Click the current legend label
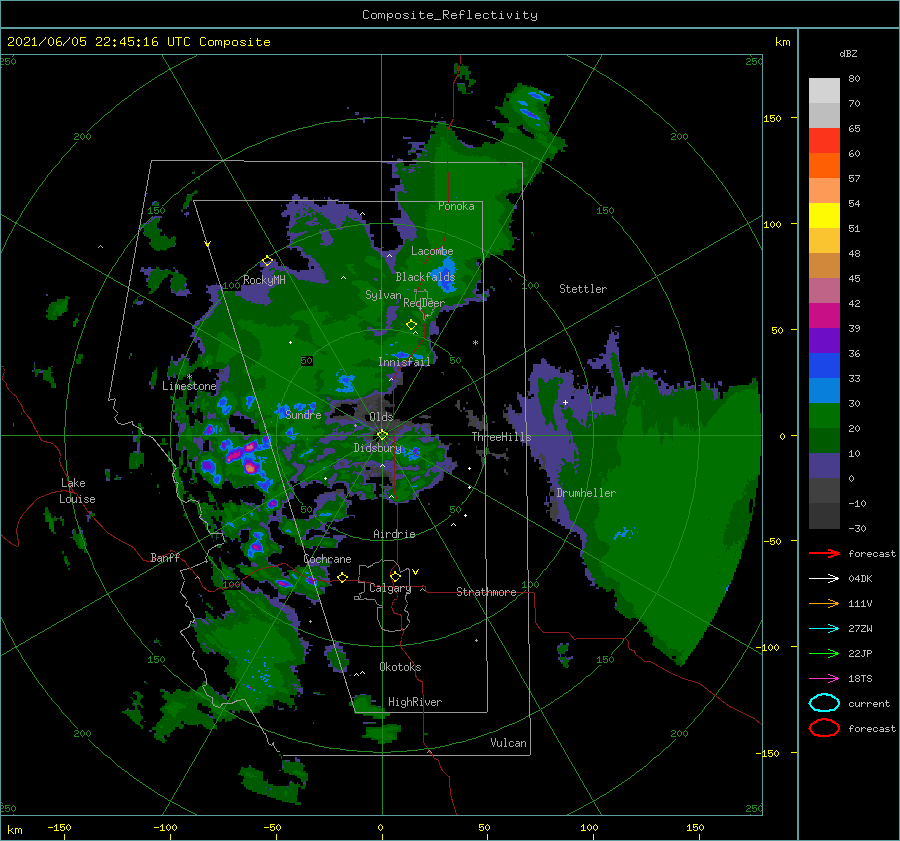 coord(869,704)
